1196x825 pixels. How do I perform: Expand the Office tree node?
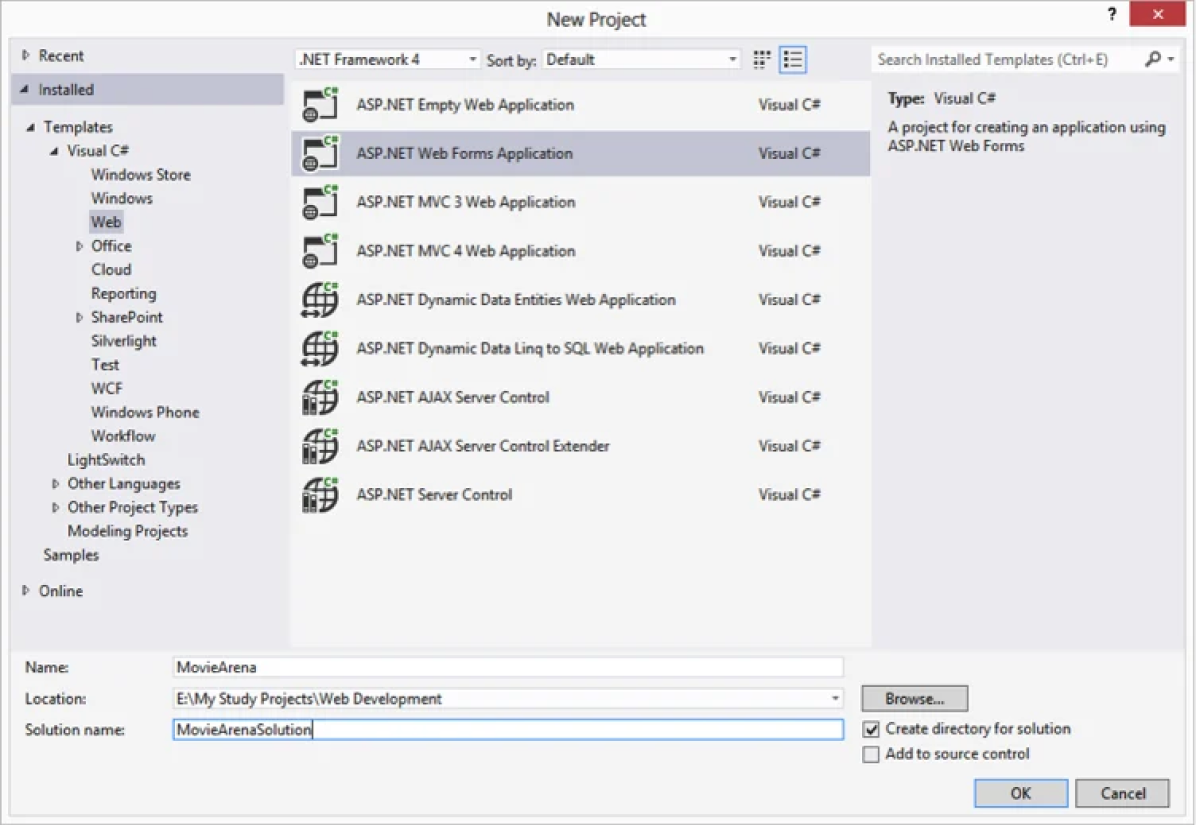pyautogui.click(x=79, y=246)
